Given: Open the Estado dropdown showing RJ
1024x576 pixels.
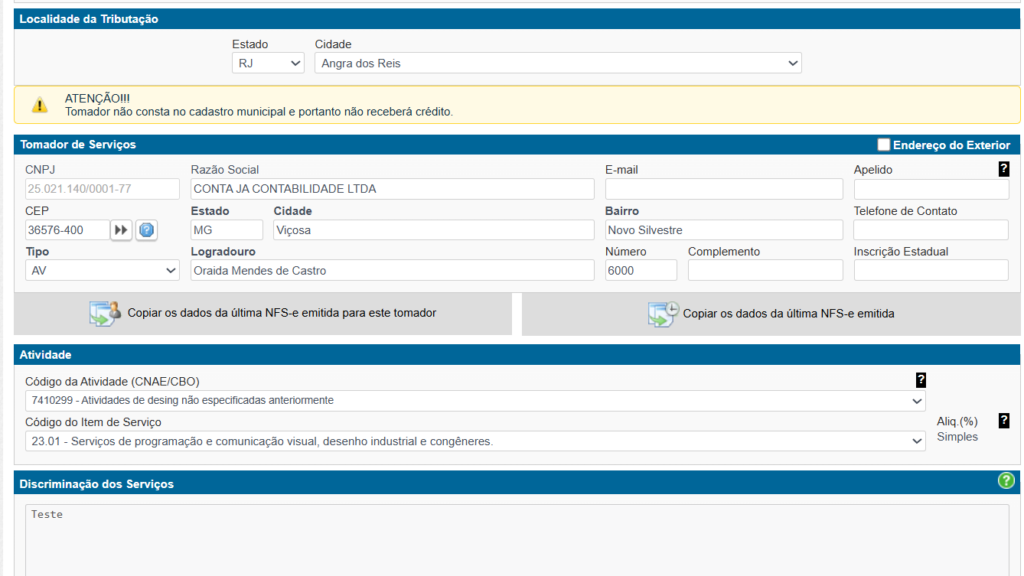Looking at the screenshot, I should coord(267,63).
